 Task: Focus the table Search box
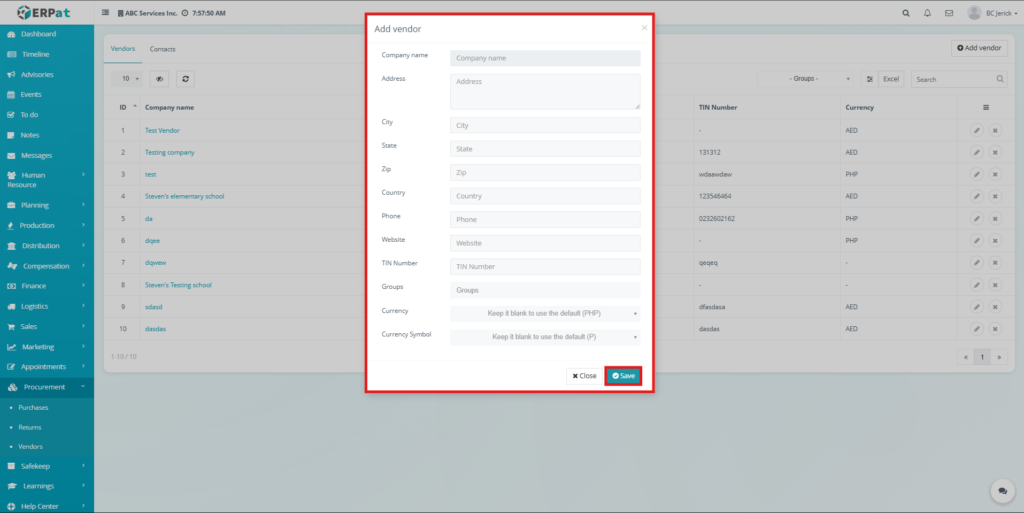coord(958,79)
